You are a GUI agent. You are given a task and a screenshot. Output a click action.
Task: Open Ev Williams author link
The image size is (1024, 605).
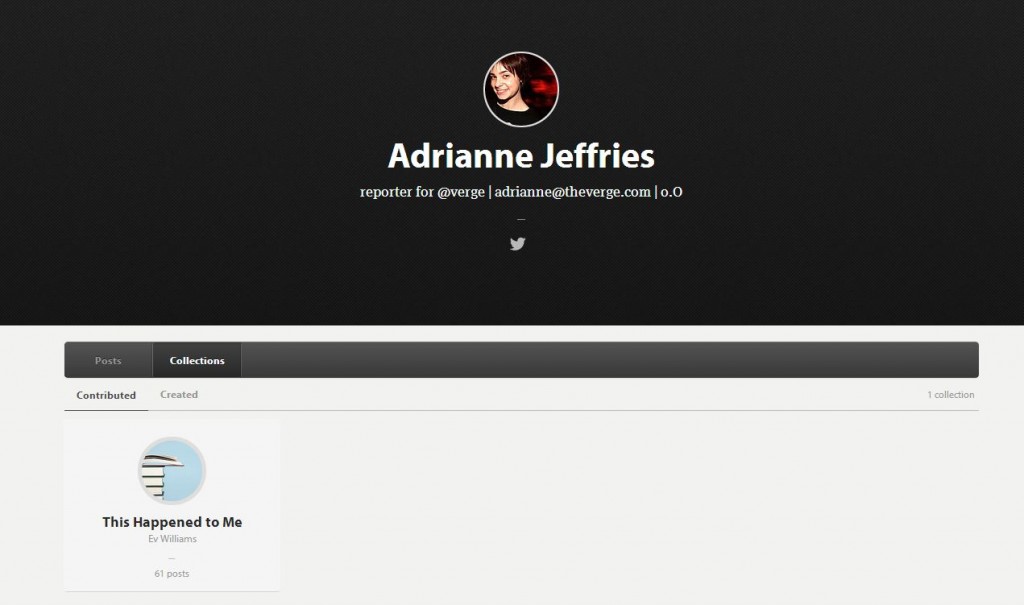click(x=172, y=539)
